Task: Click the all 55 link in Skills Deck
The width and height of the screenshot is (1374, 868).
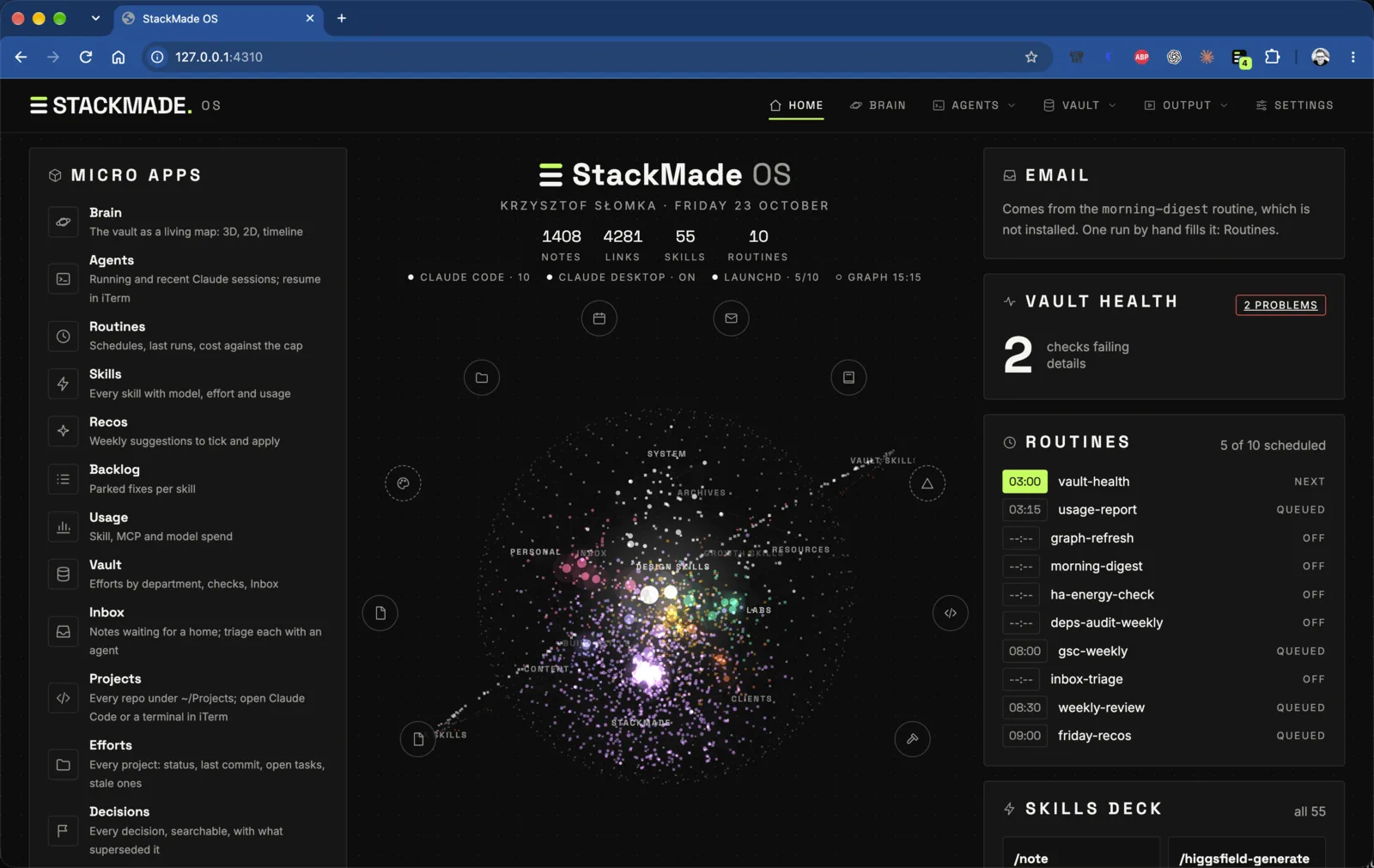Action: coord(1310,811)
